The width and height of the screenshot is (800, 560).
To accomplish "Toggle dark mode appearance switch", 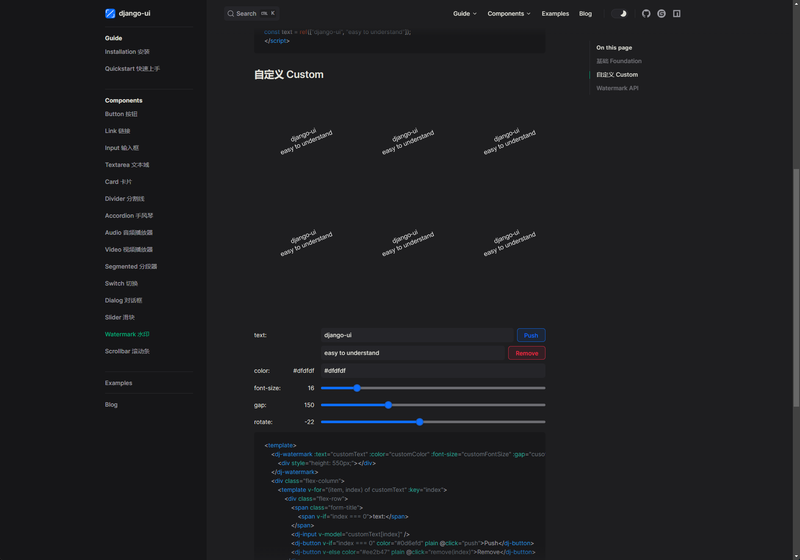I will [619, 14].
